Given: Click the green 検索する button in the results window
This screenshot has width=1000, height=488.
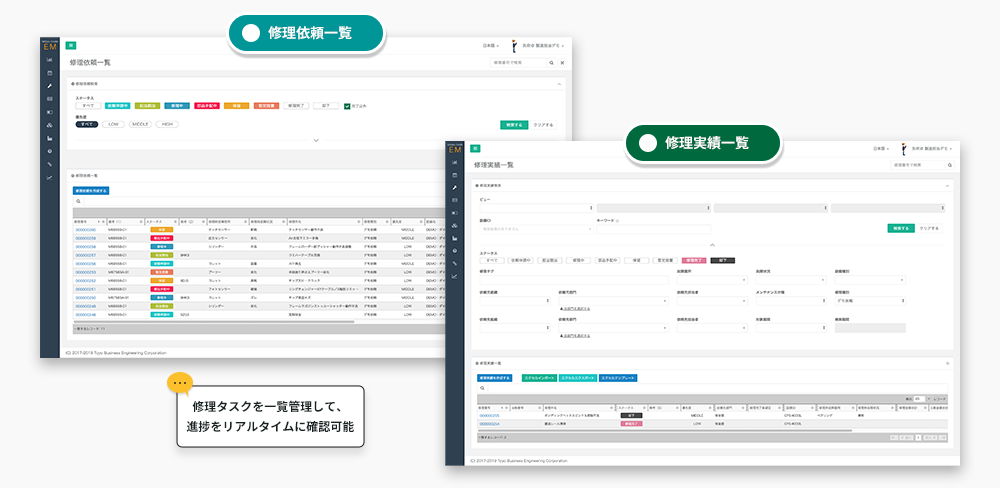Looking at the screenshot, I should point(901,228).
